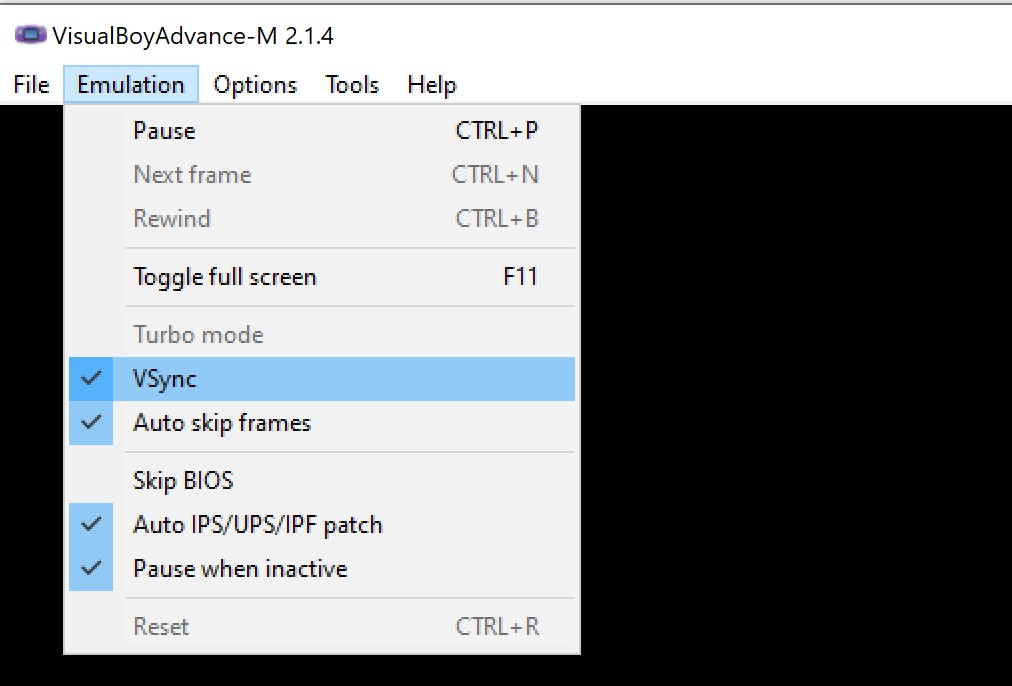Open the File menu
The image size is (1012, 686).
click(x=28, y=85)
